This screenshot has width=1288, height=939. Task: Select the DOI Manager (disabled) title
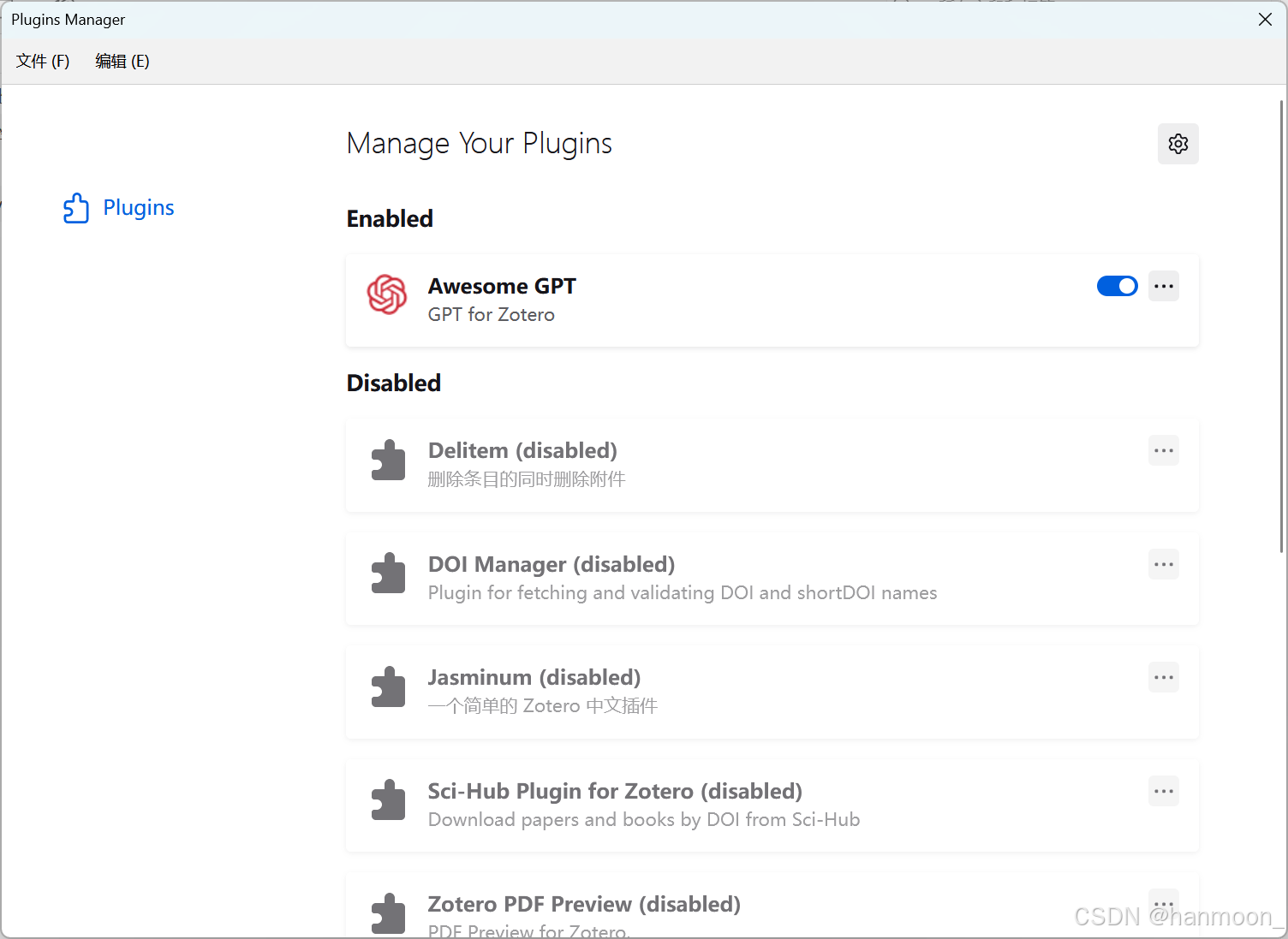[x=552, y=564]
